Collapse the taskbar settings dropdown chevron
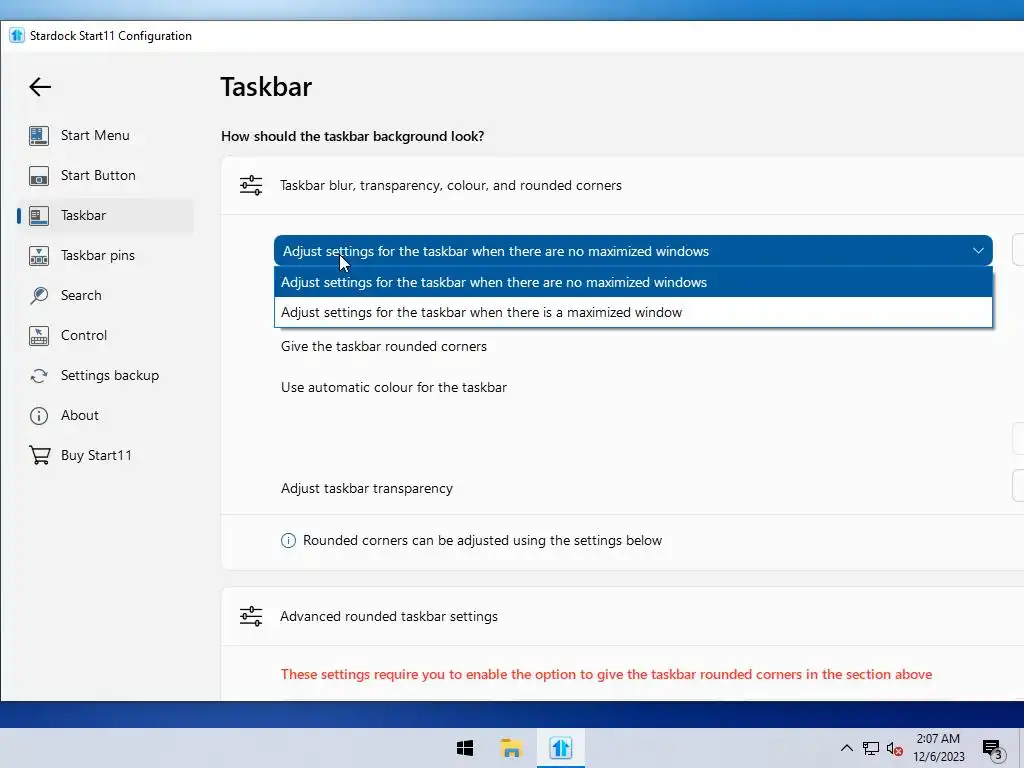Screen dimensions: 1024x768 pos(978,251)
